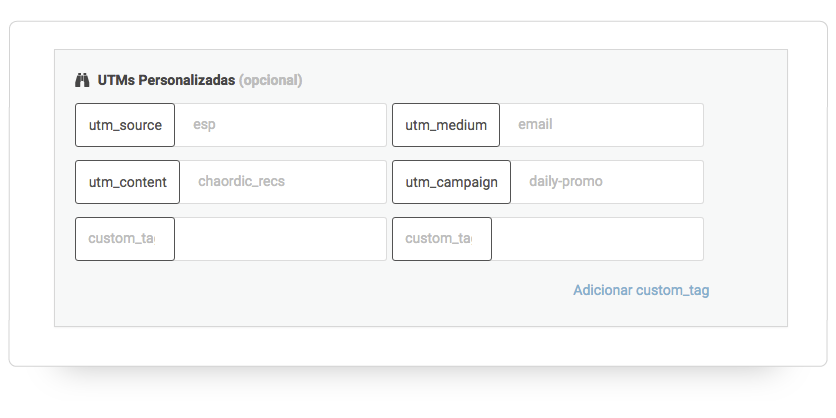Select the utm_medium label box

click(x=446, y=125)
